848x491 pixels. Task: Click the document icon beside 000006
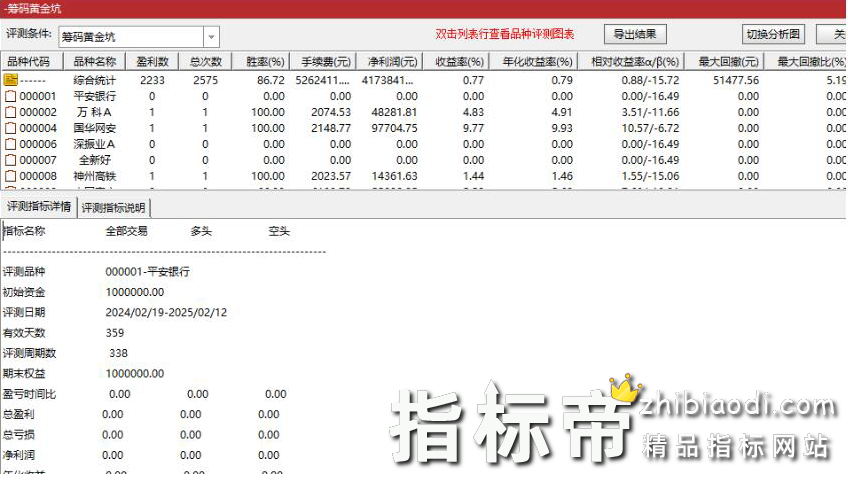11,144
